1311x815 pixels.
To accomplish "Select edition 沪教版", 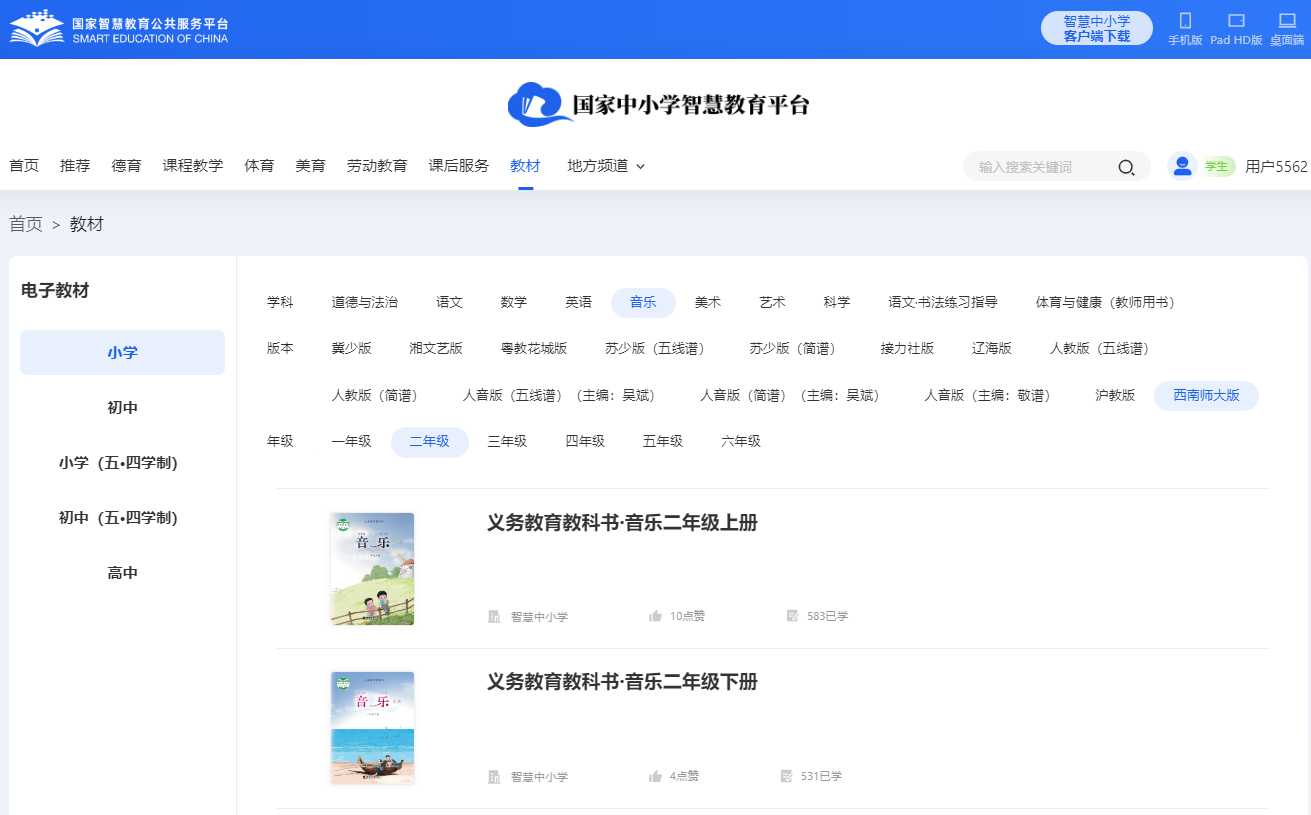I will [x=1115, y=395].
